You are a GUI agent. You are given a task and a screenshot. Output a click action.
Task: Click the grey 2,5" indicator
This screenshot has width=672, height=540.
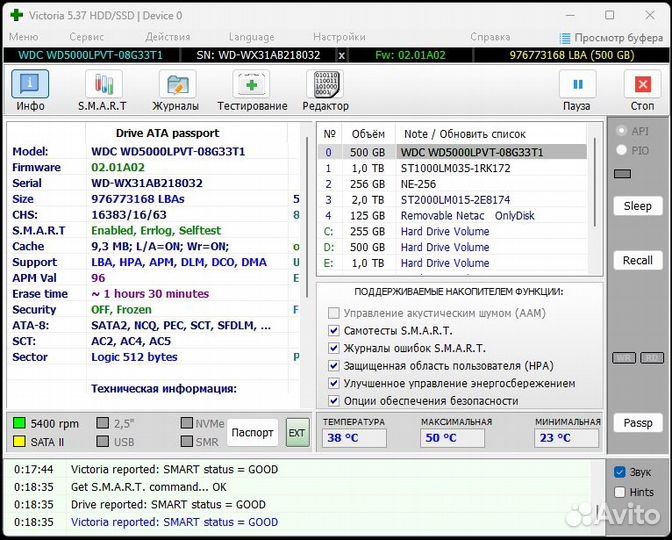[x=102, y=423]
